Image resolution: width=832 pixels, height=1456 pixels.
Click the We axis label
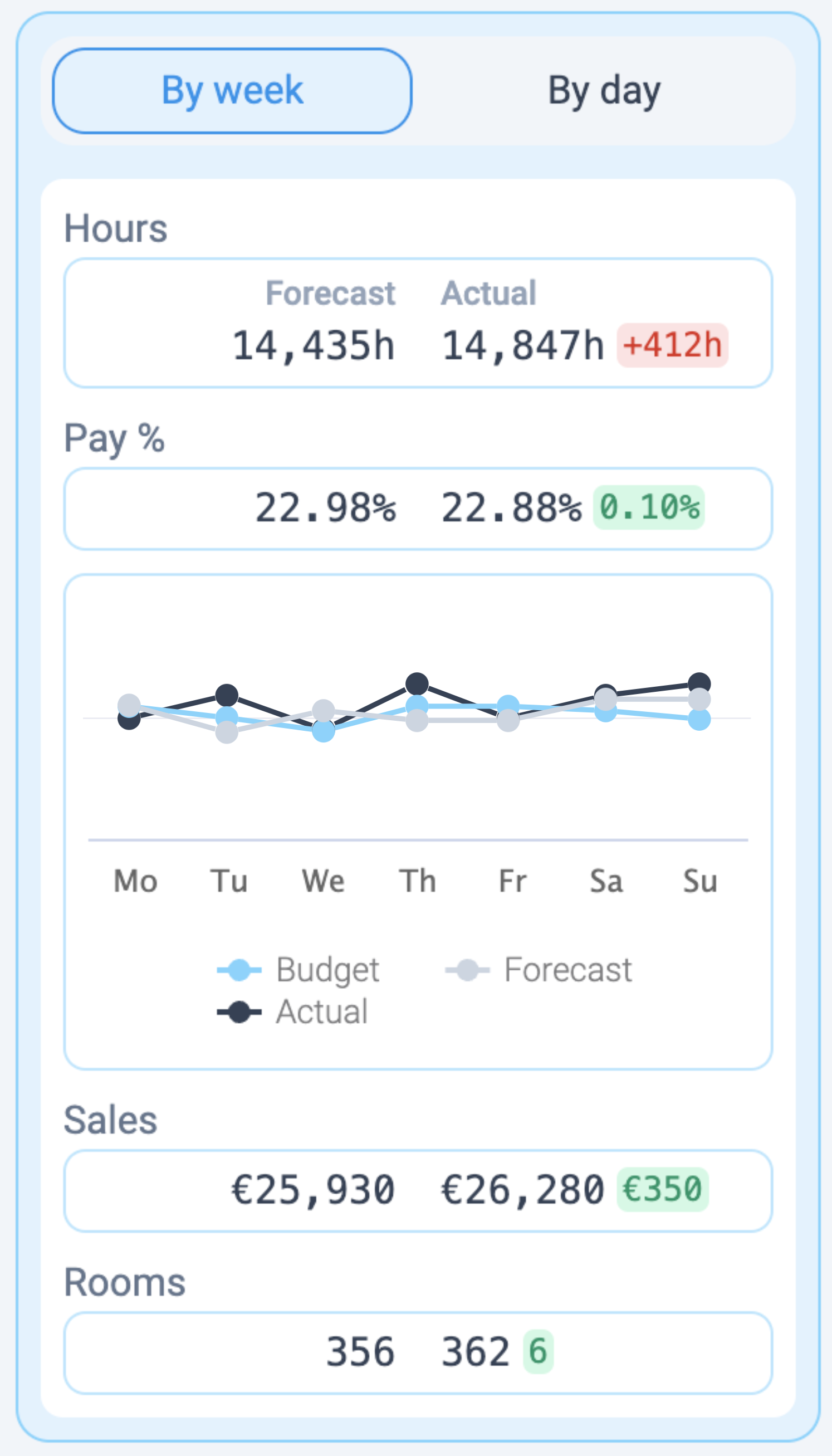(324, 881)
